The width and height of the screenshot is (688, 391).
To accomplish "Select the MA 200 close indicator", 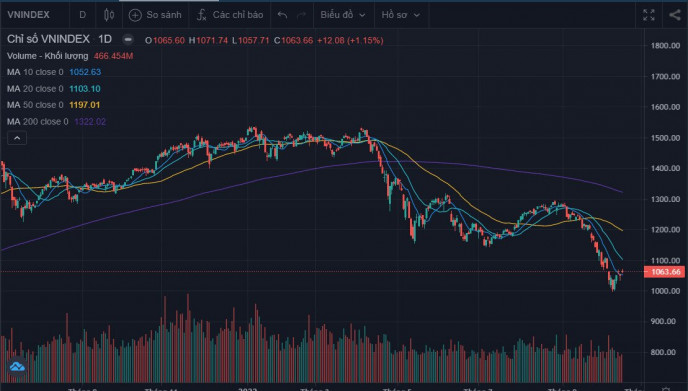I will [38, 122].
